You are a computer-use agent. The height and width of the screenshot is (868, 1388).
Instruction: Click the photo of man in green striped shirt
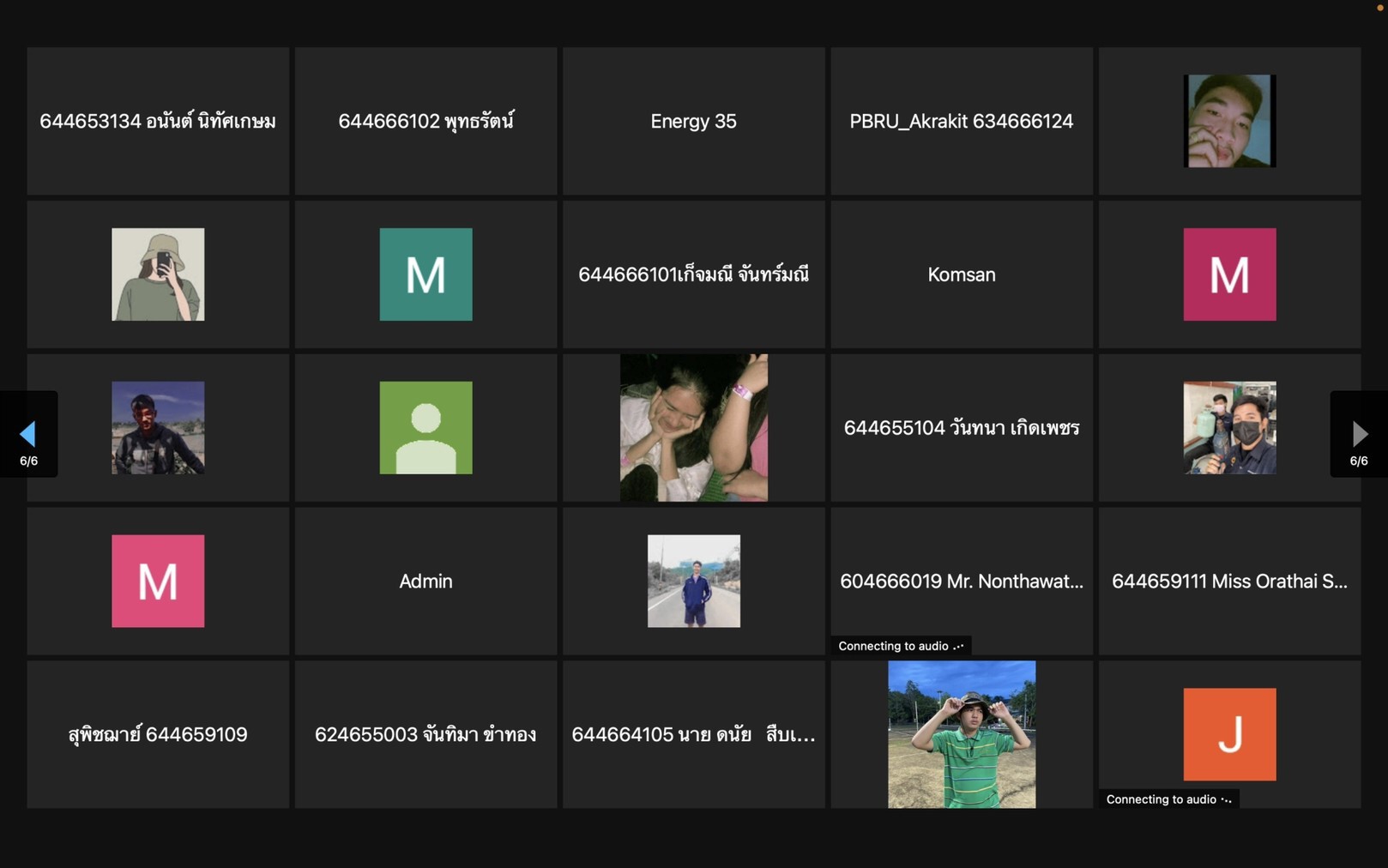(x=961, y=734)
